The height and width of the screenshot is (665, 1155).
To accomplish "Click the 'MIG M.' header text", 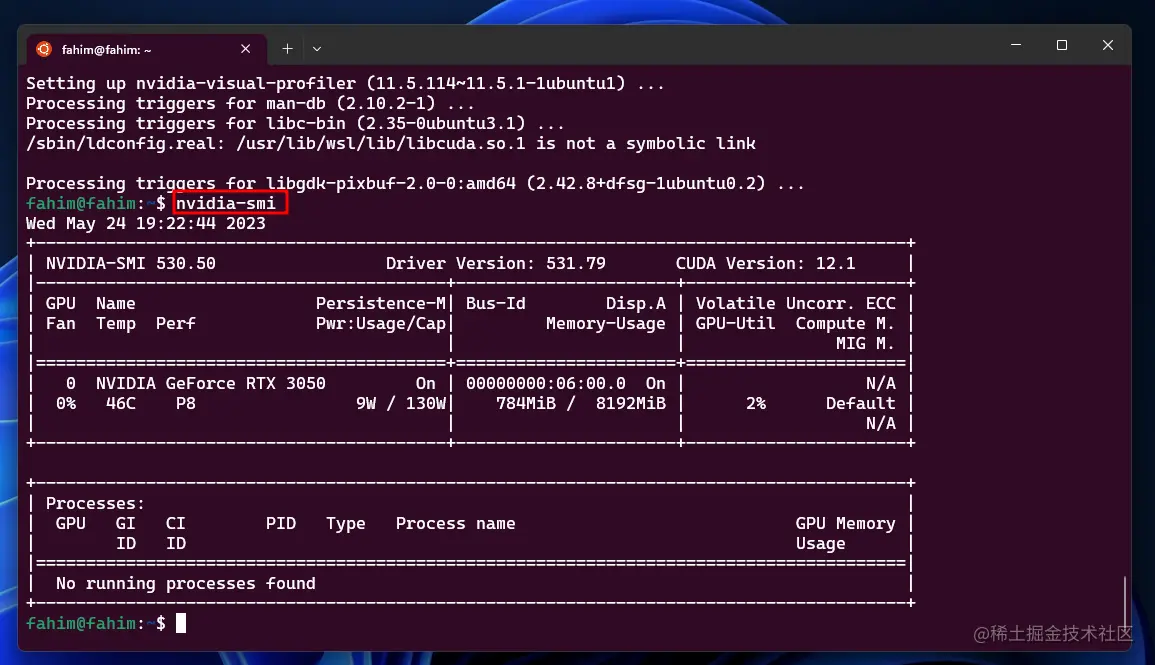I will click(x=865, y=342).
